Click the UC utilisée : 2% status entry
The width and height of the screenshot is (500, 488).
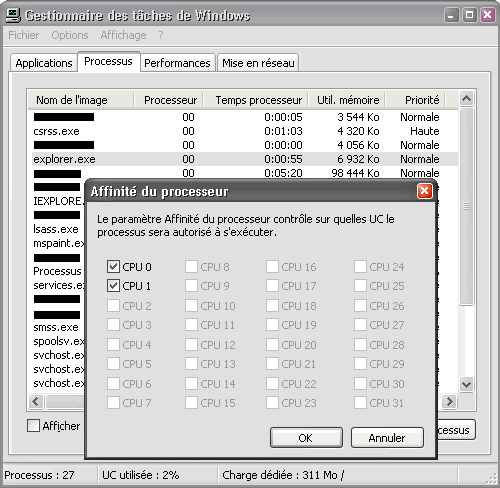[141, 475]
